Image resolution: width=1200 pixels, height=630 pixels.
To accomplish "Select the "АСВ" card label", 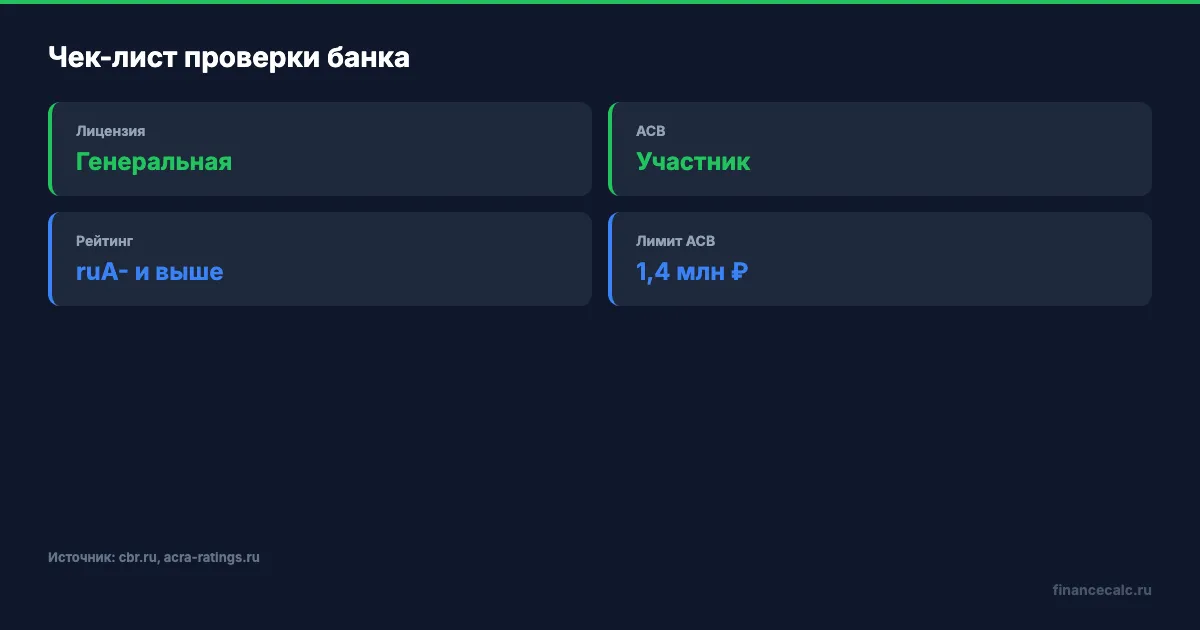I will [x=650, y=131].
